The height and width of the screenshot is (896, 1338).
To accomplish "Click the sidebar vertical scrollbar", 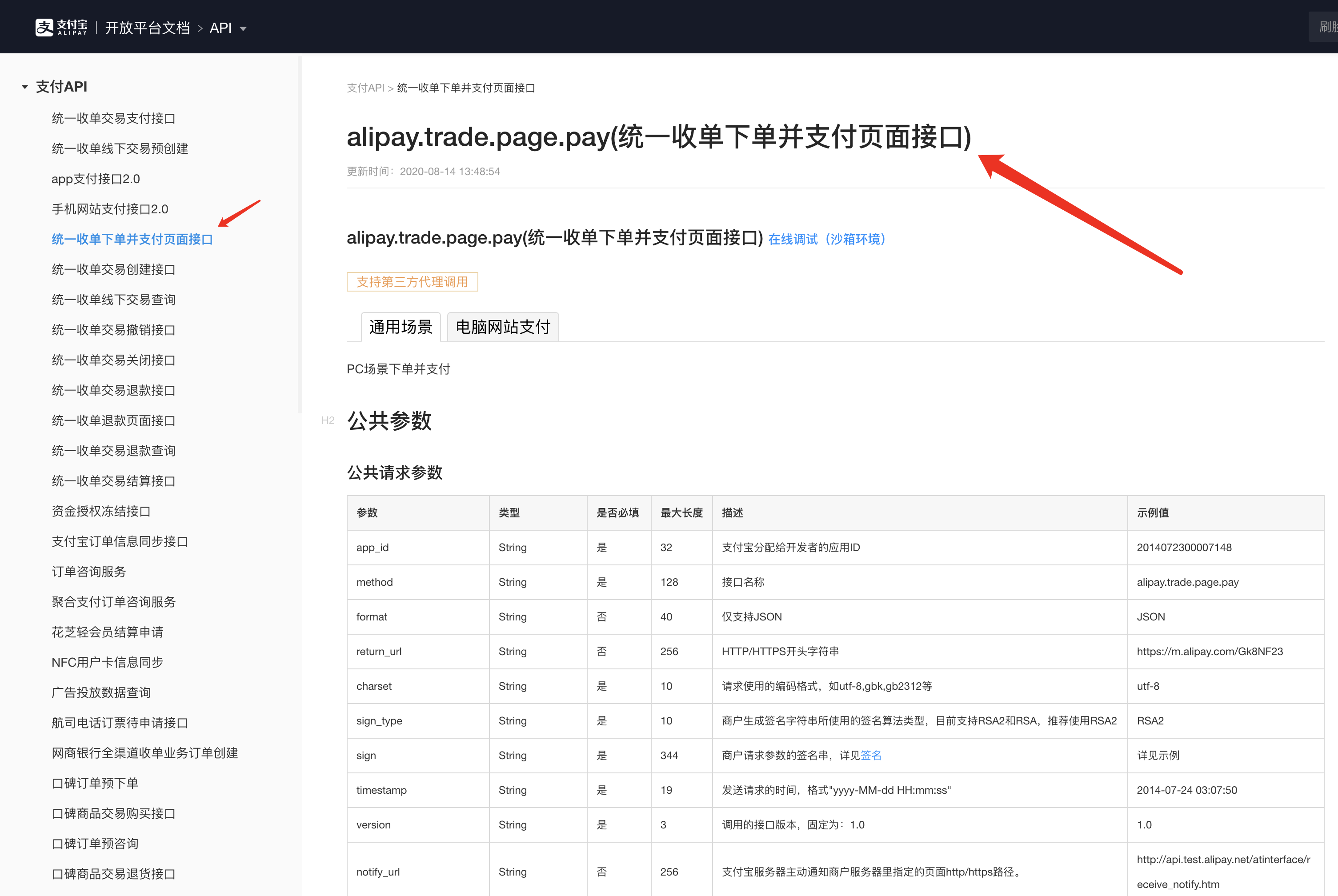I will (x=300, y=234).
